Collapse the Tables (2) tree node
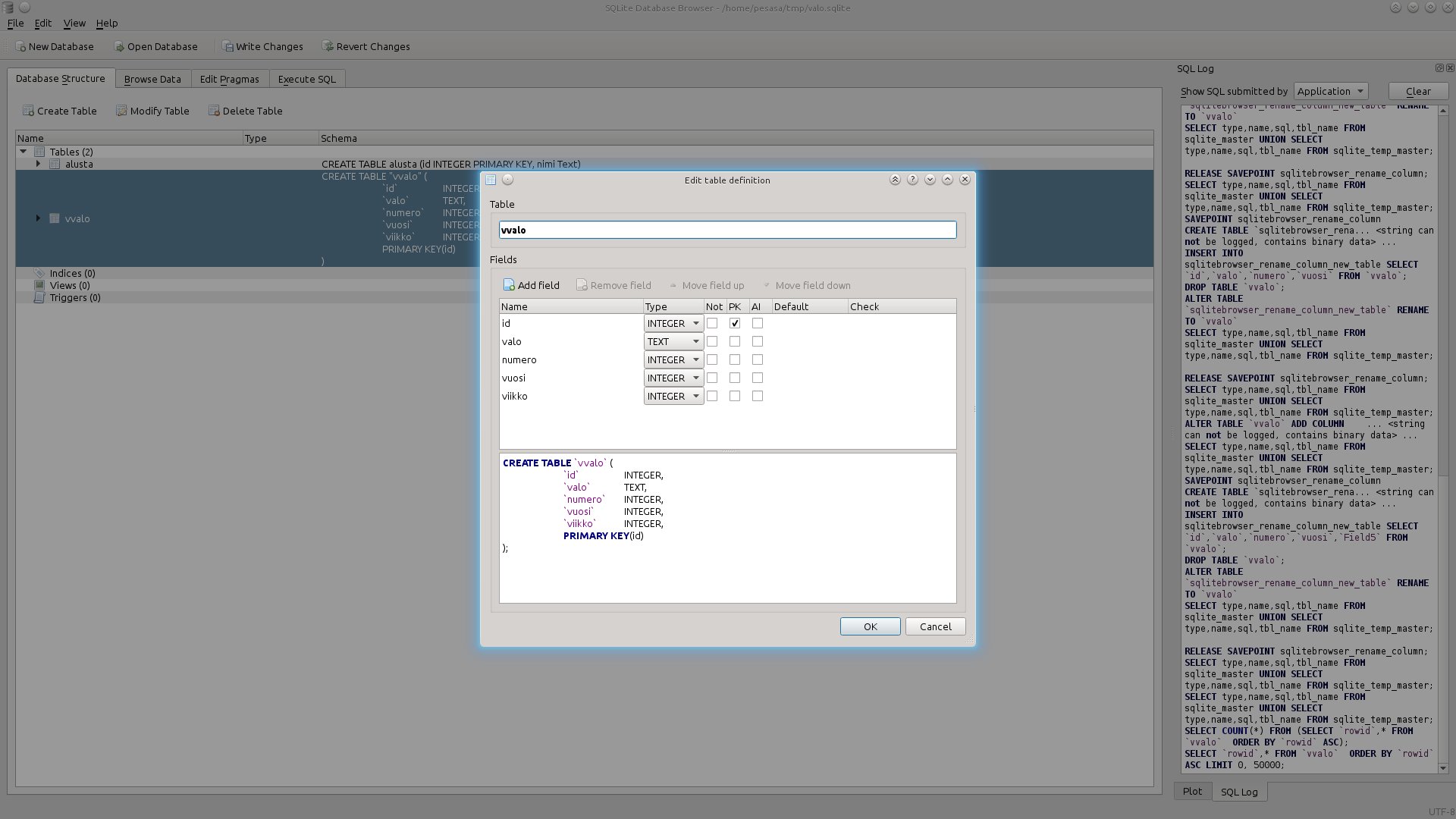This screenshot has width=1456, height=819. coord(24,152)
